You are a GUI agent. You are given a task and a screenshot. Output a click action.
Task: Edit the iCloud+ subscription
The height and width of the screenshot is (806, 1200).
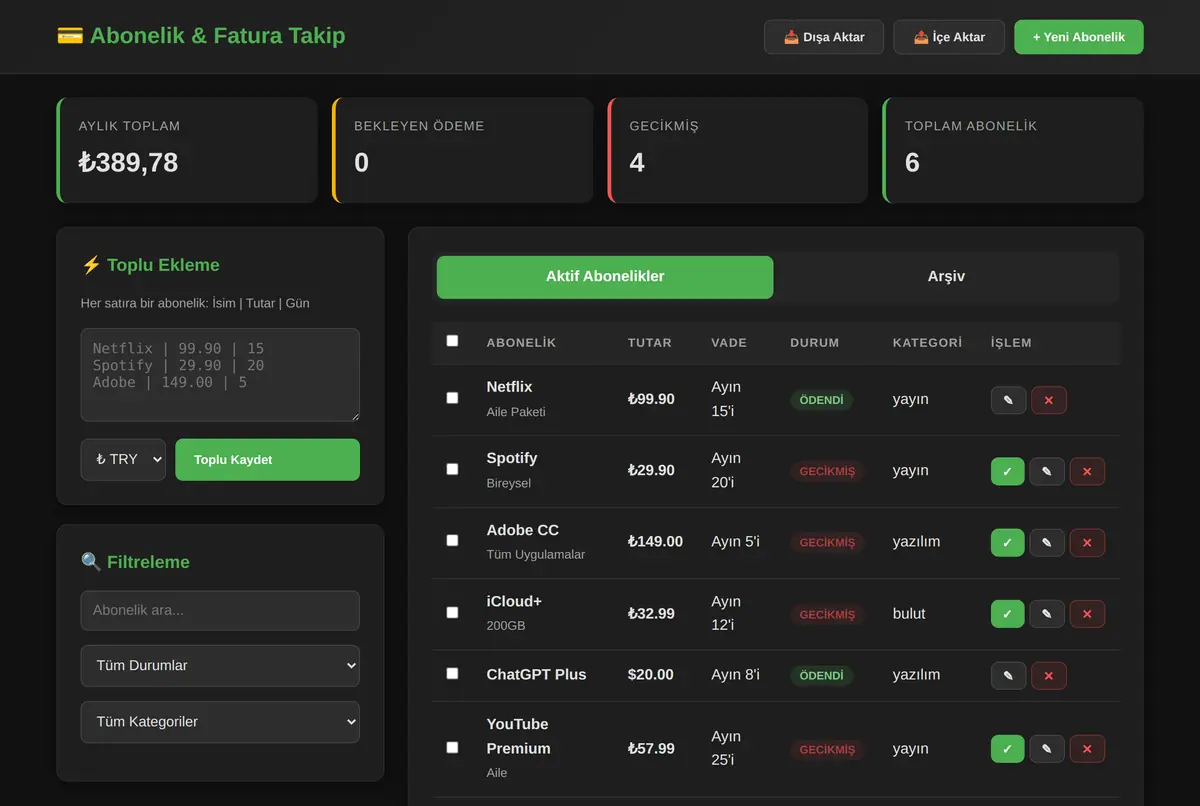coord(1047,614)
